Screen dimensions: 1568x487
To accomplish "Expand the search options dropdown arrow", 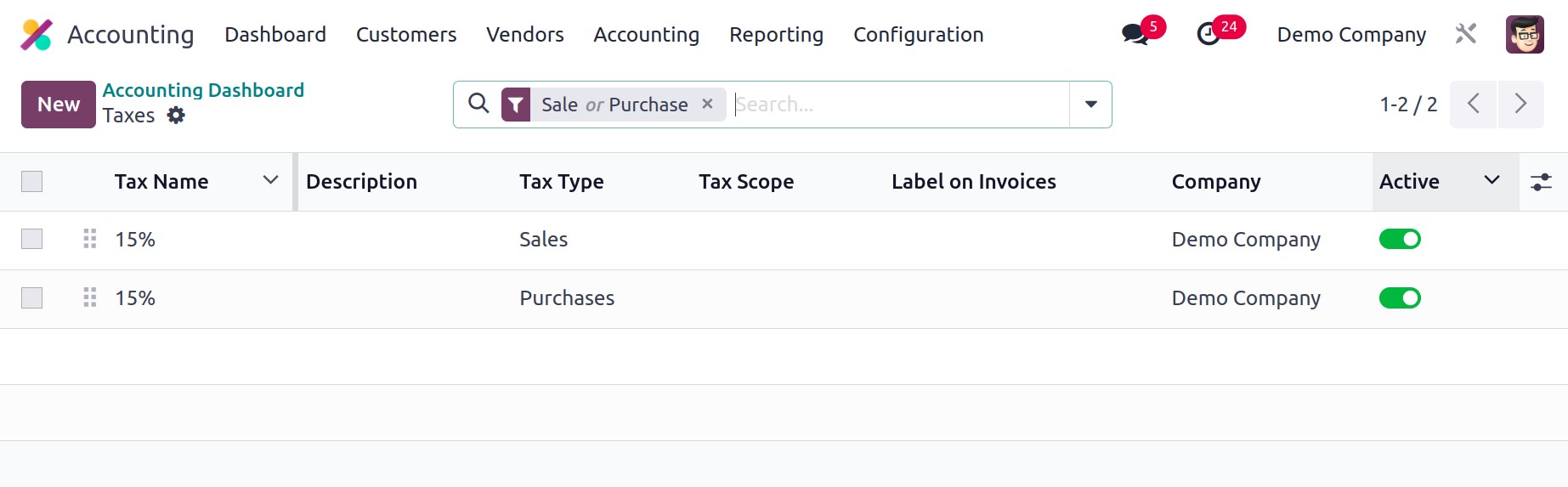I will point(1091,105).
